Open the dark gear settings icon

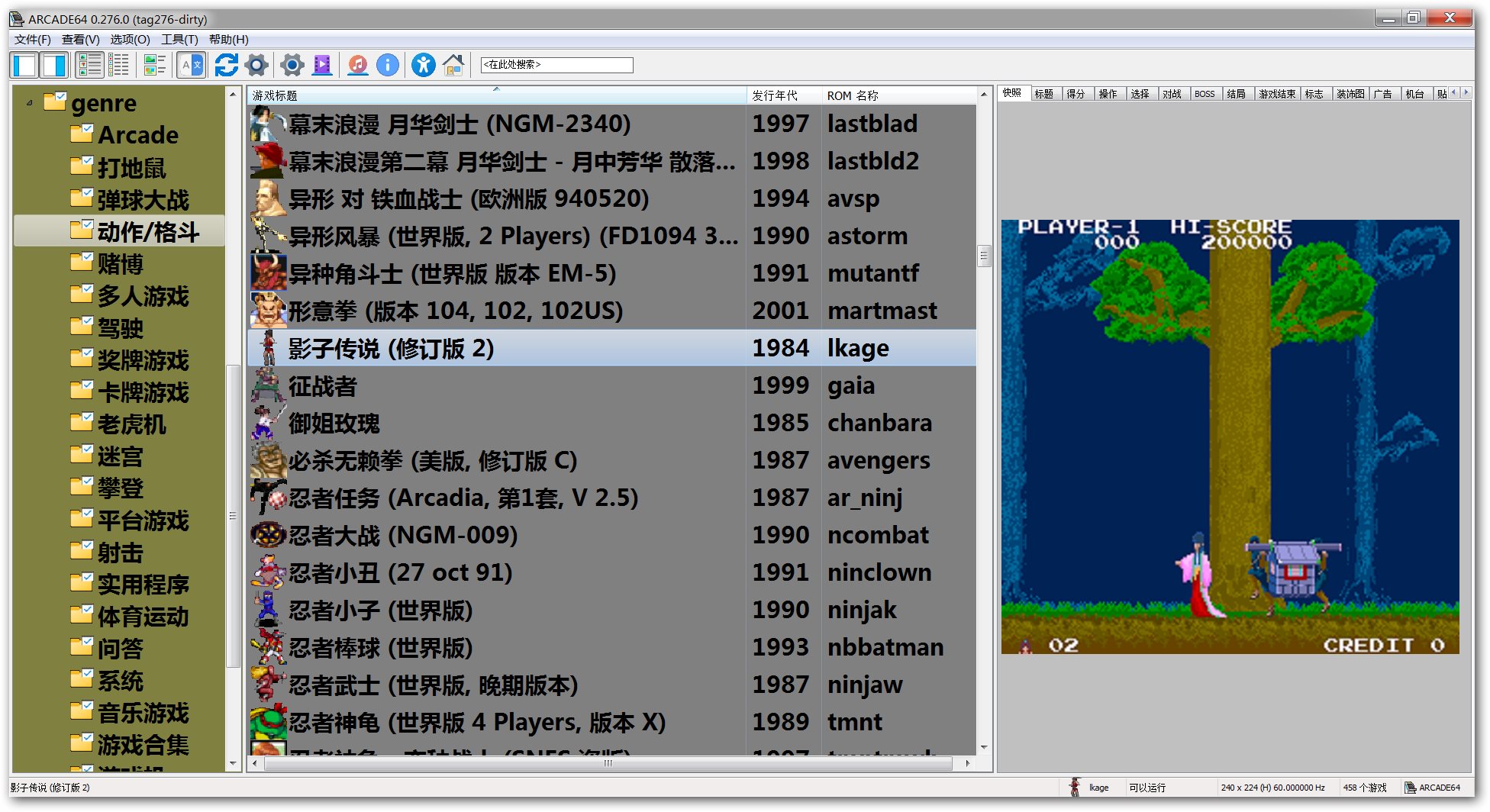[x=257, y=66]
